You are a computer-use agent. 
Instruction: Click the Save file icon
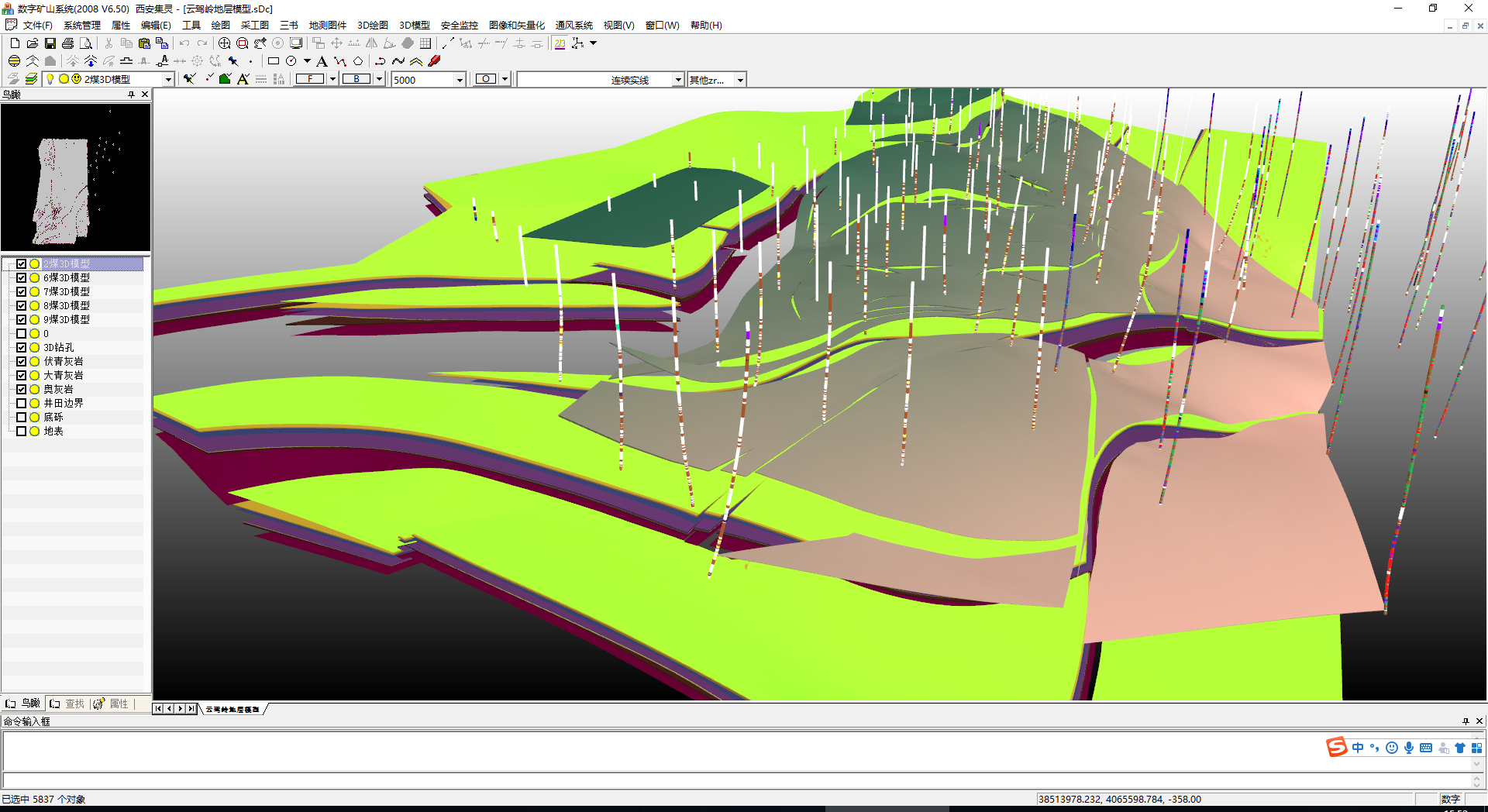click(50, 43)
